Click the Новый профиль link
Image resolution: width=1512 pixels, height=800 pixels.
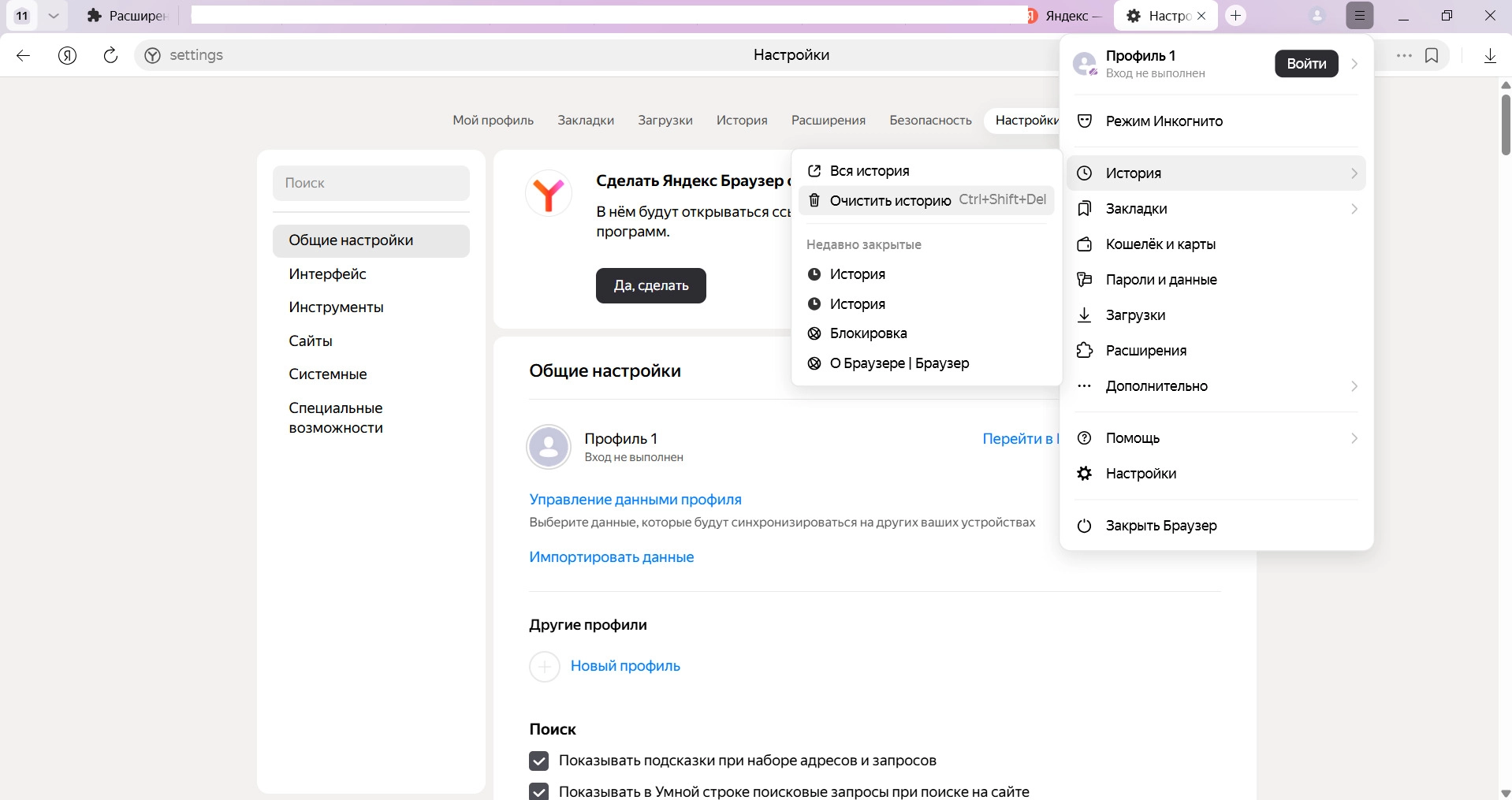[625, 666]
